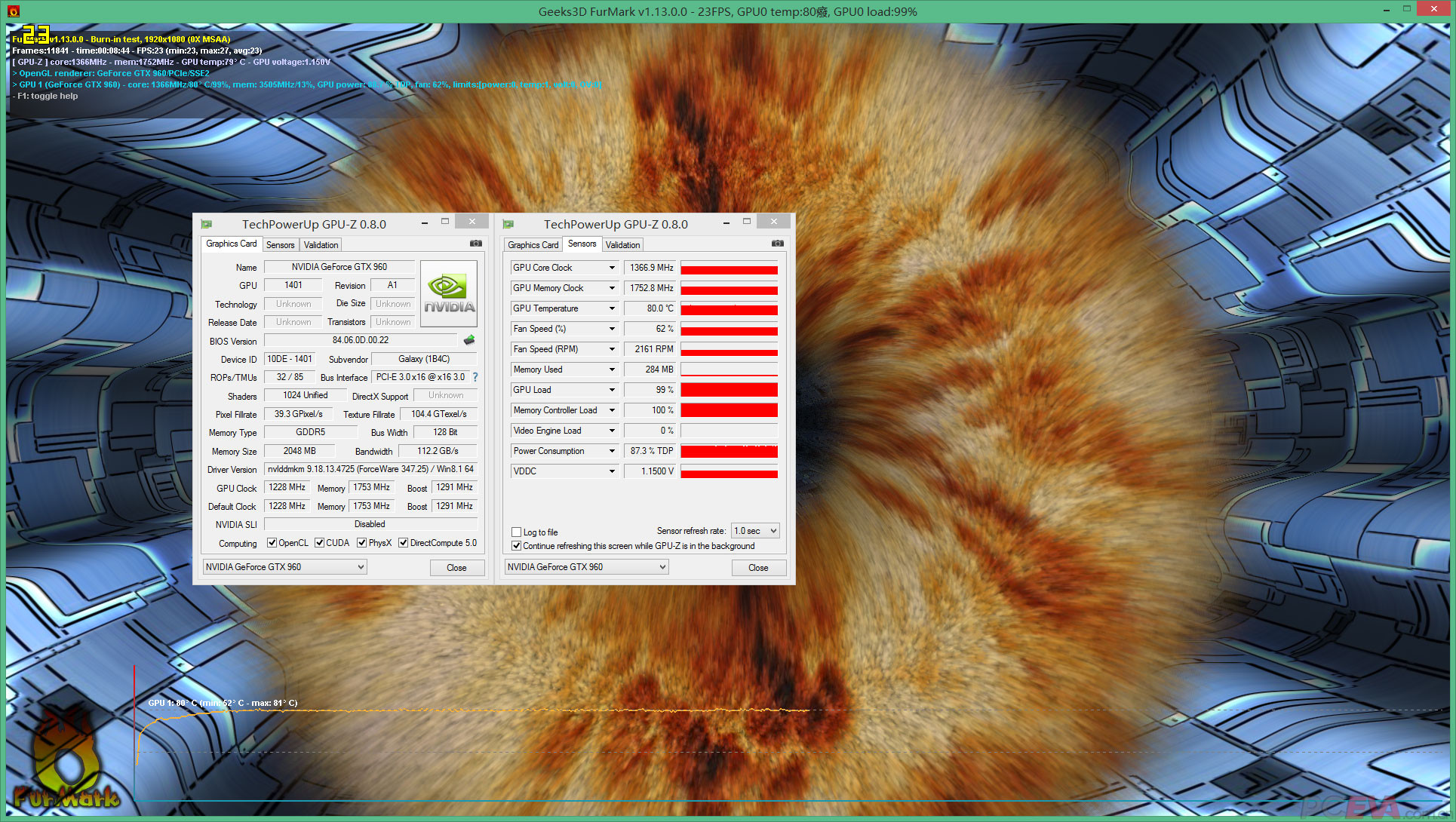Open GPU selector dropdown in left GPU-Z window

click(x=284, y=567)
